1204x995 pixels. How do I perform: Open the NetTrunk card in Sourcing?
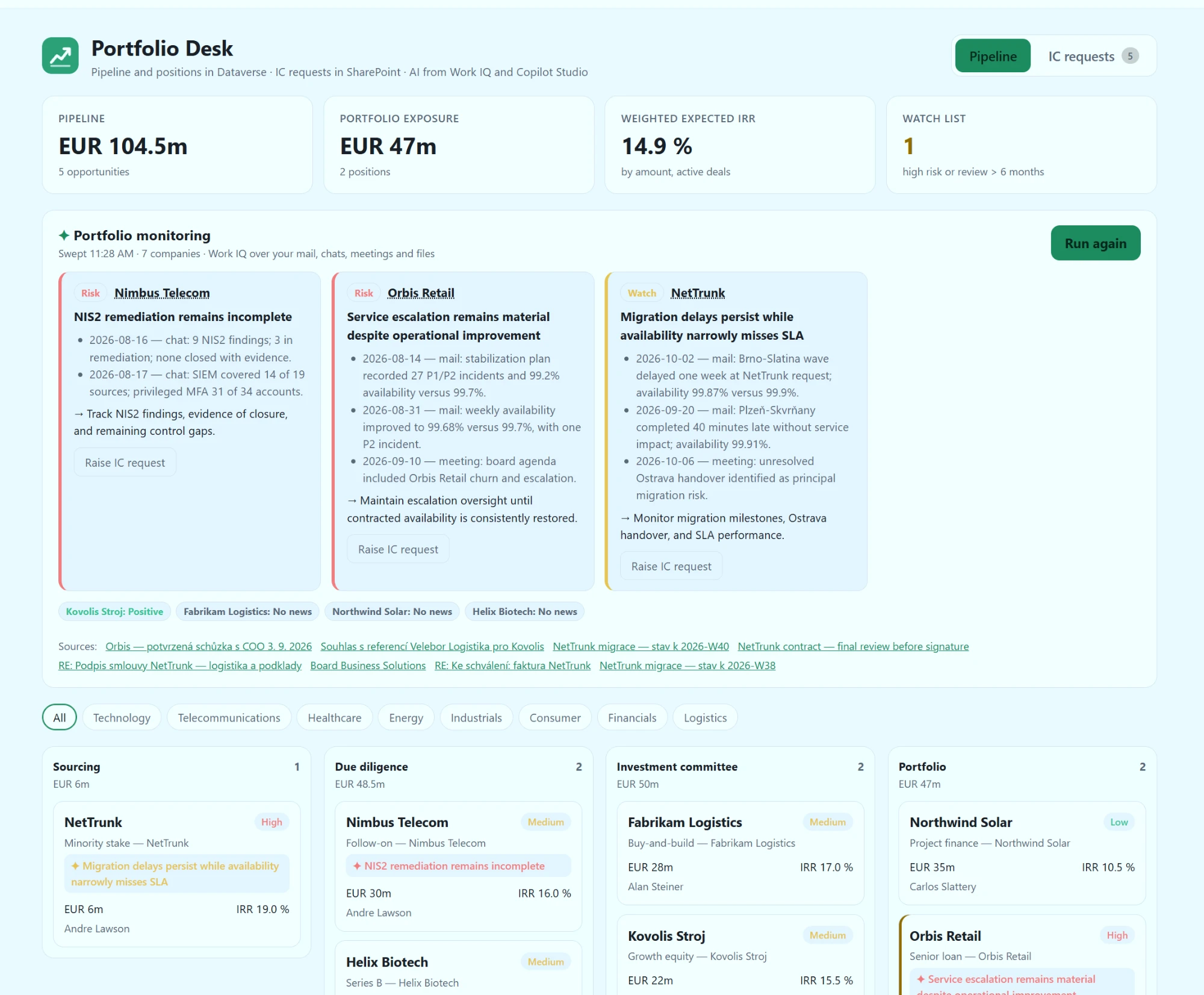(x=176, y=874)
